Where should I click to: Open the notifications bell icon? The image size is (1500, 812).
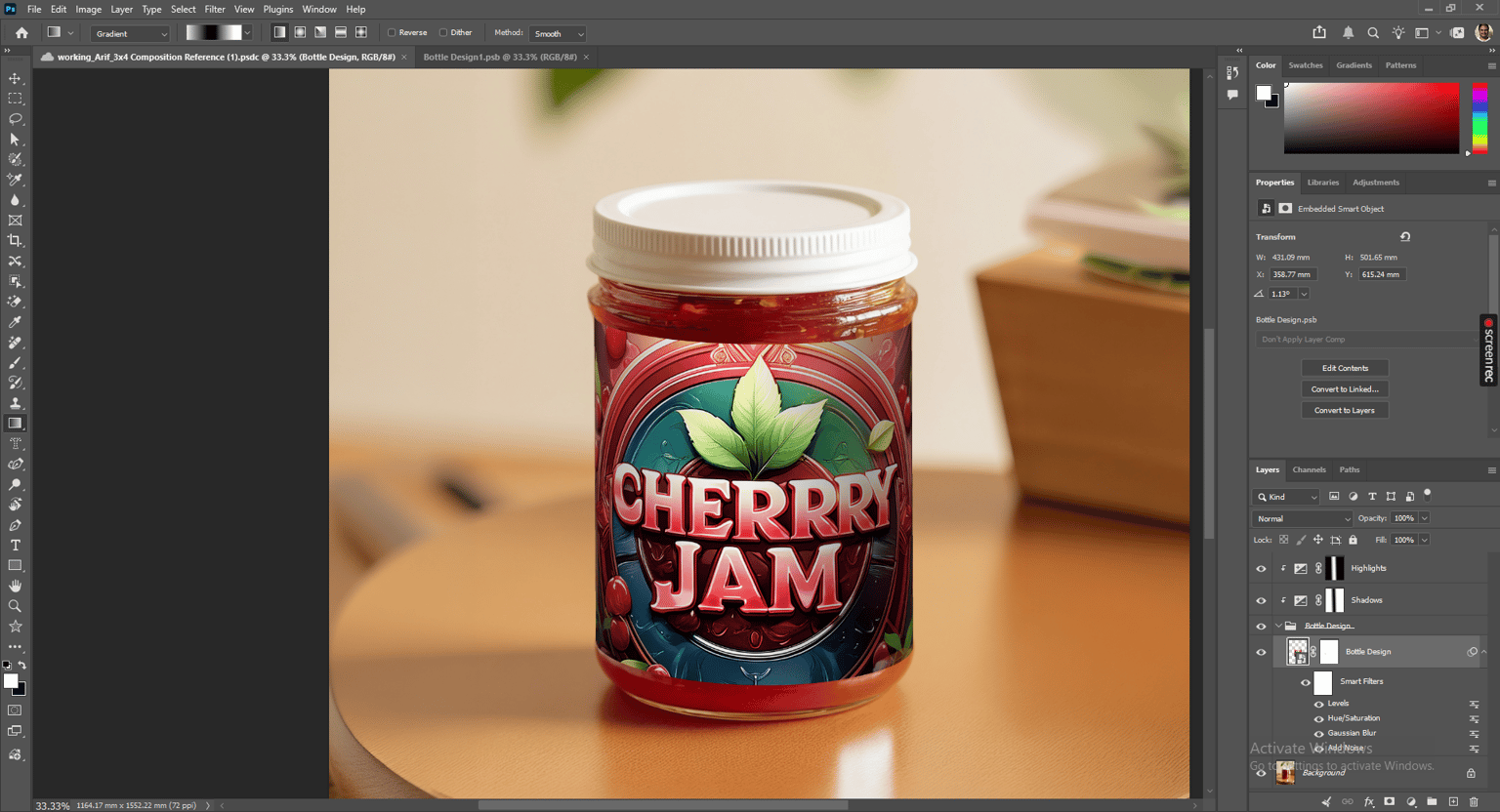1348,32
